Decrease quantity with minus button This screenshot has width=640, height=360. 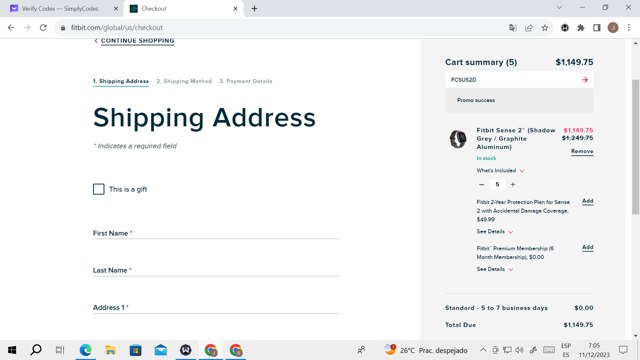(x=482, y=184)
